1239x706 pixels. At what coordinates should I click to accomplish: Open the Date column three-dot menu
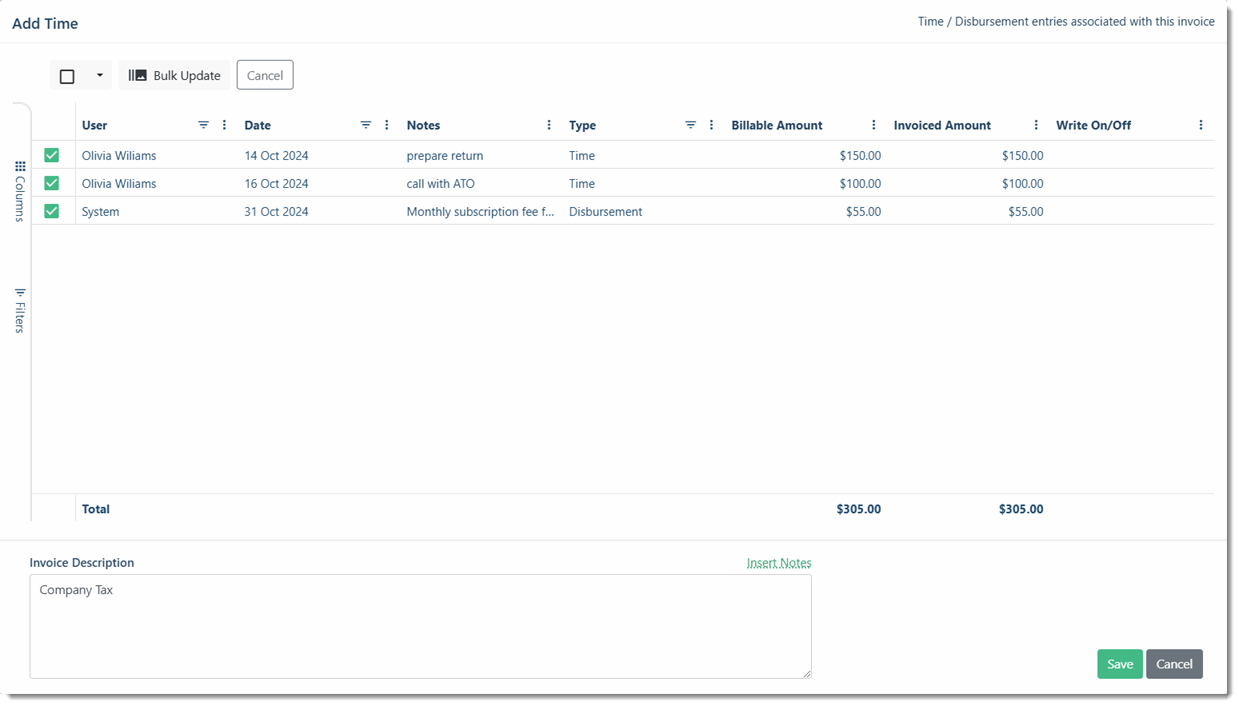tap(387, 125)
